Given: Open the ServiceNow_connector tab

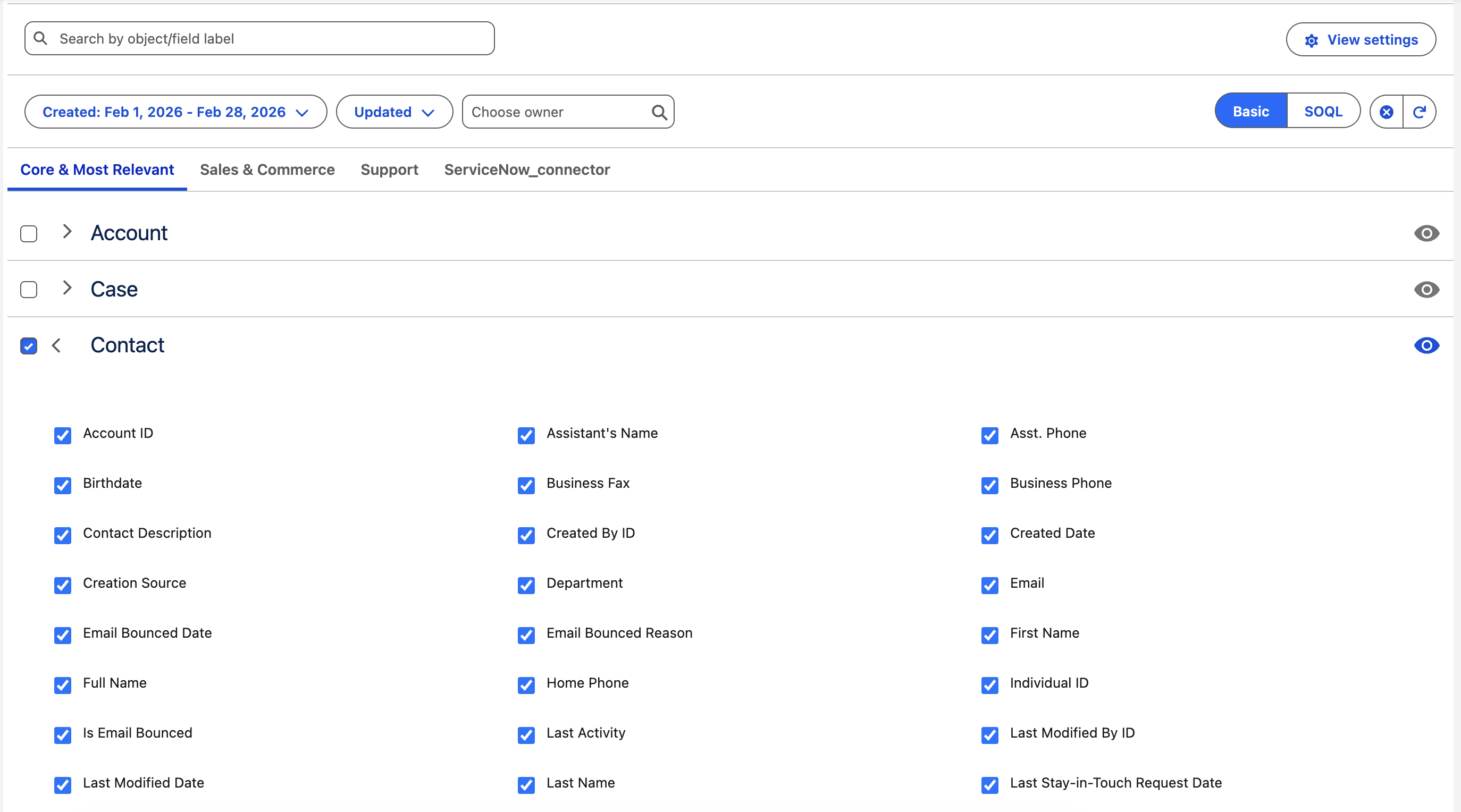Looking at the screenshot, I should coord(526,170).
